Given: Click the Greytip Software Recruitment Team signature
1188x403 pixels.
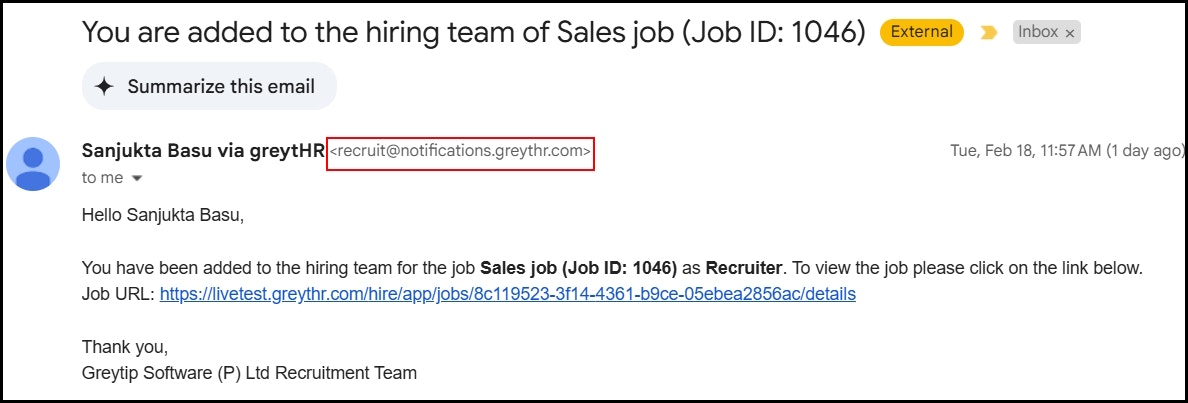Looking at the screenshot, I should click(249, 373).
